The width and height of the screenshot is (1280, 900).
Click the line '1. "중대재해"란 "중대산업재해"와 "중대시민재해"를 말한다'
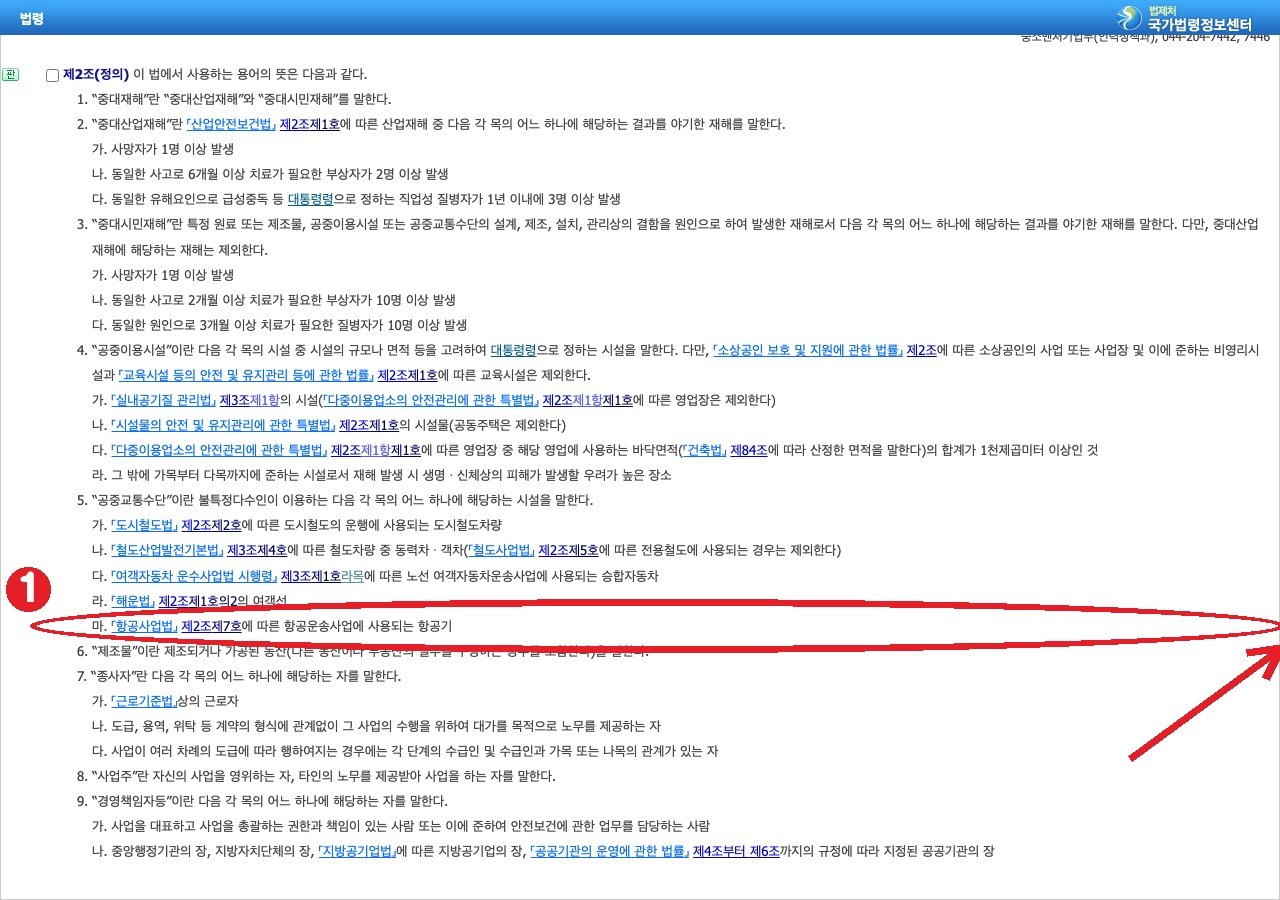(x=234, y=99)
